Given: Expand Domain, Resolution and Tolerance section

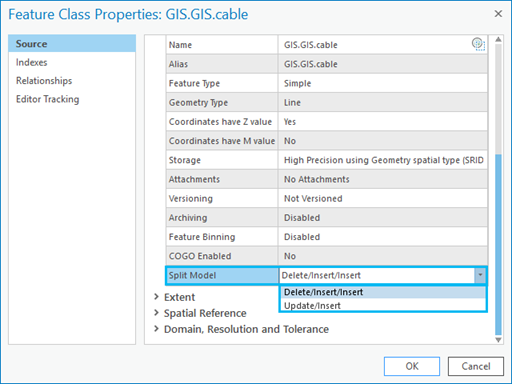Looking at the screenshot, I should (156, 329).
